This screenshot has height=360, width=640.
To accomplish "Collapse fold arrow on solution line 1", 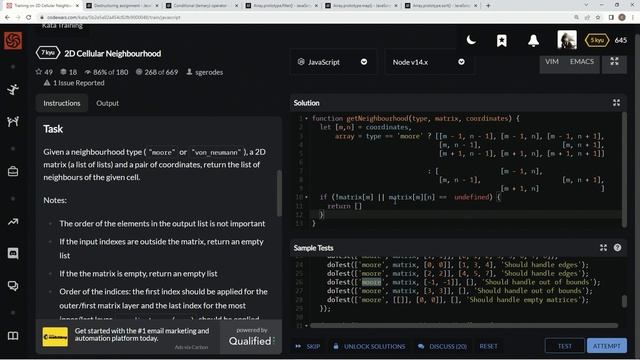I will click(306, 119).
